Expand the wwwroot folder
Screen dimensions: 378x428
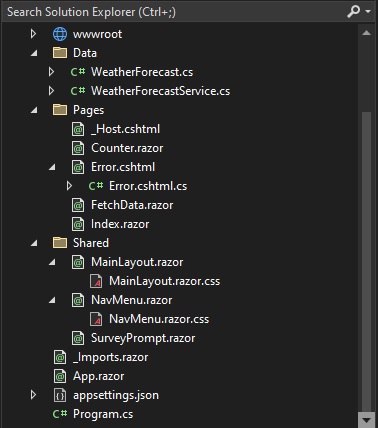point(33,34)
